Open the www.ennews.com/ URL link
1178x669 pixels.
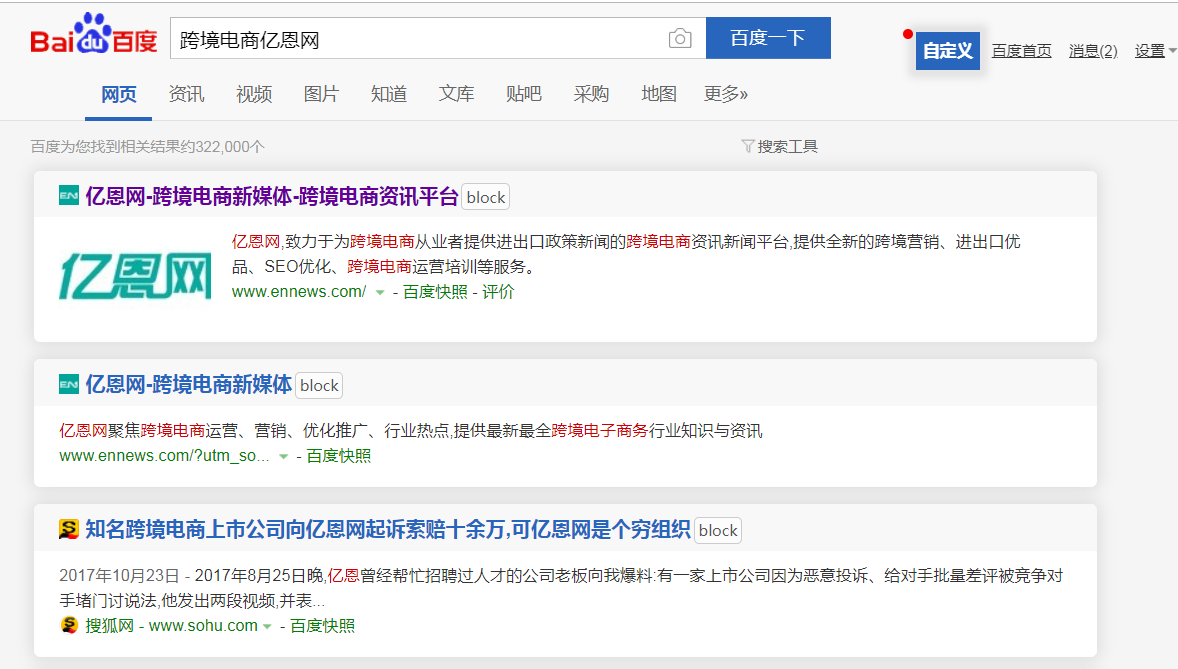[x=298, y=292]
